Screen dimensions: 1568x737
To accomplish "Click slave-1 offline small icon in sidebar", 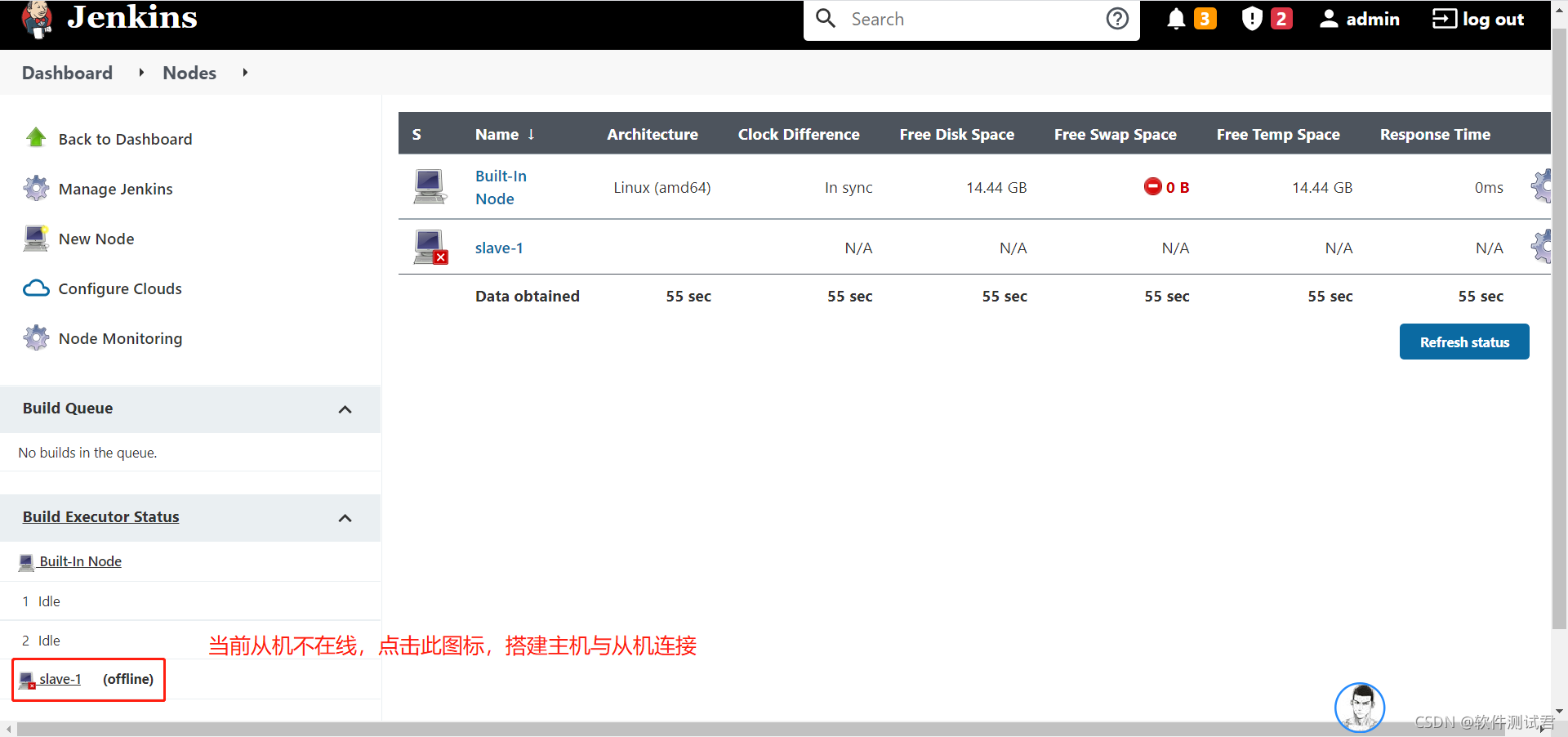I will (27, 680).
